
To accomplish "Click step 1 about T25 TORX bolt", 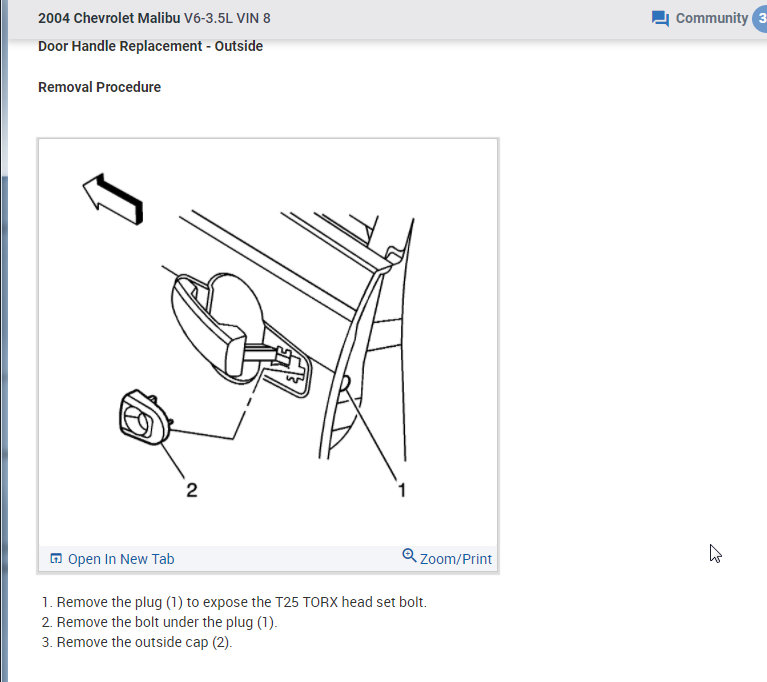I will tap(234, 602).
